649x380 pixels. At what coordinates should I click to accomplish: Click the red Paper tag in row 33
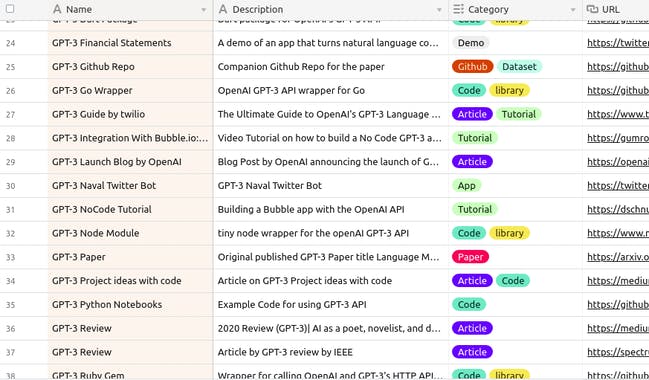471,257
